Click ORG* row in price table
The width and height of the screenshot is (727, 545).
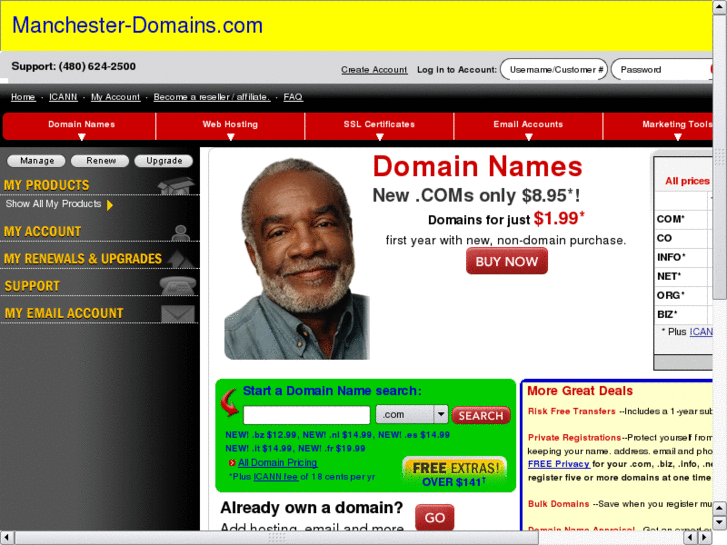point(683,295)
